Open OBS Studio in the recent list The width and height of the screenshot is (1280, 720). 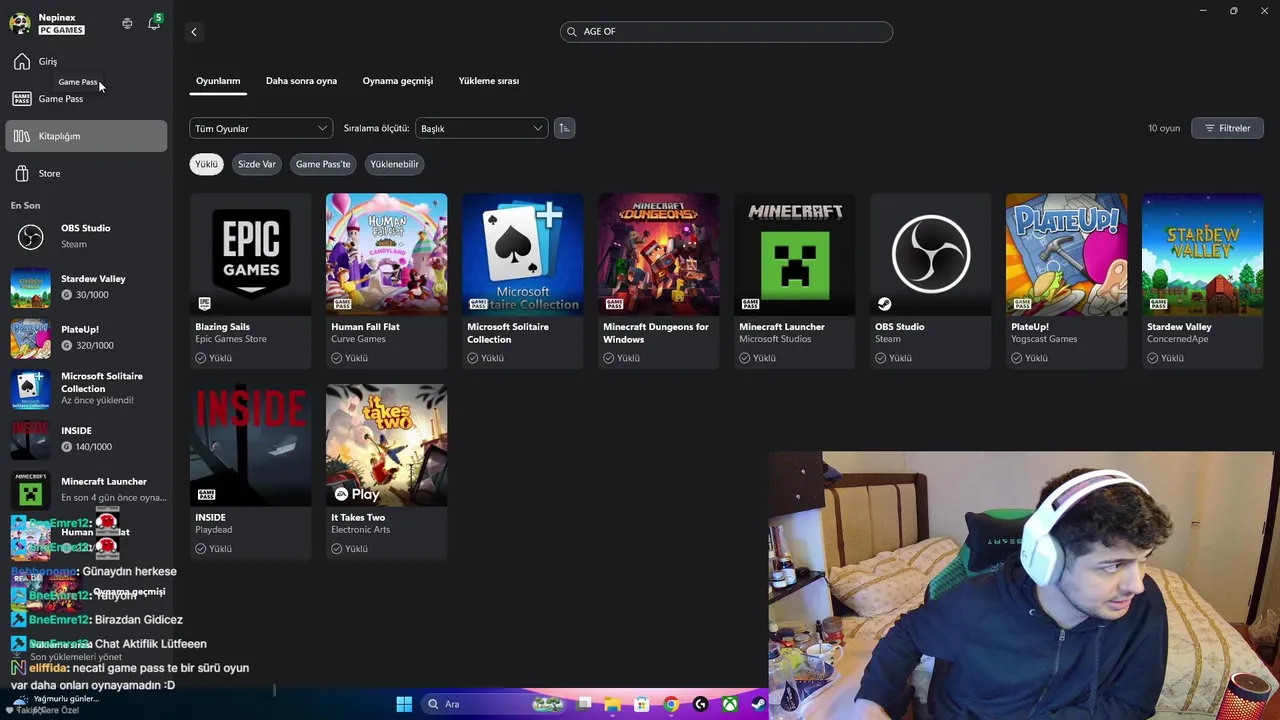pyautogui.click(x=86, y=236)
